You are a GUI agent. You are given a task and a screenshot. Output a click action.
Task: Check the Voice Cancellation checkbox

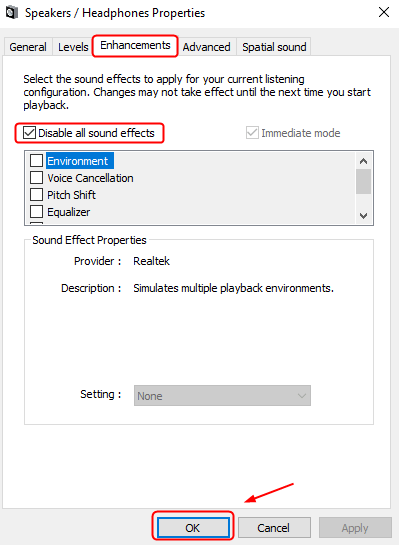(36, 178)
